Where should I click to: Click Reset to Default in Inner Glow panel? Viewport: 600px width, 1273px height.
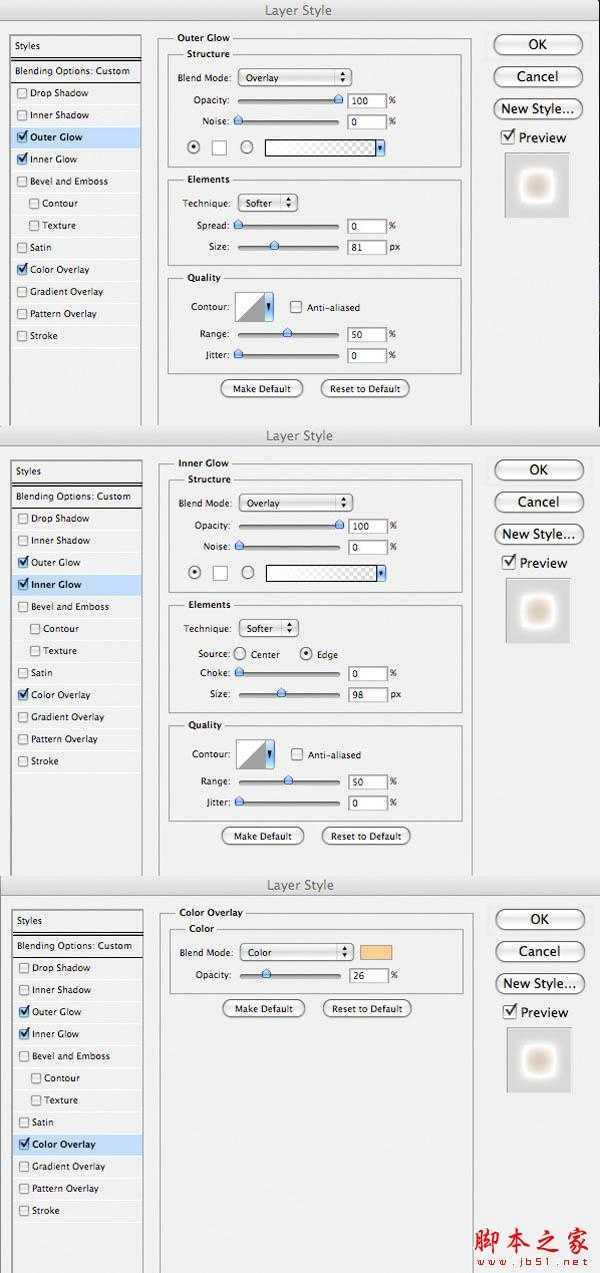tap(366, 836)
